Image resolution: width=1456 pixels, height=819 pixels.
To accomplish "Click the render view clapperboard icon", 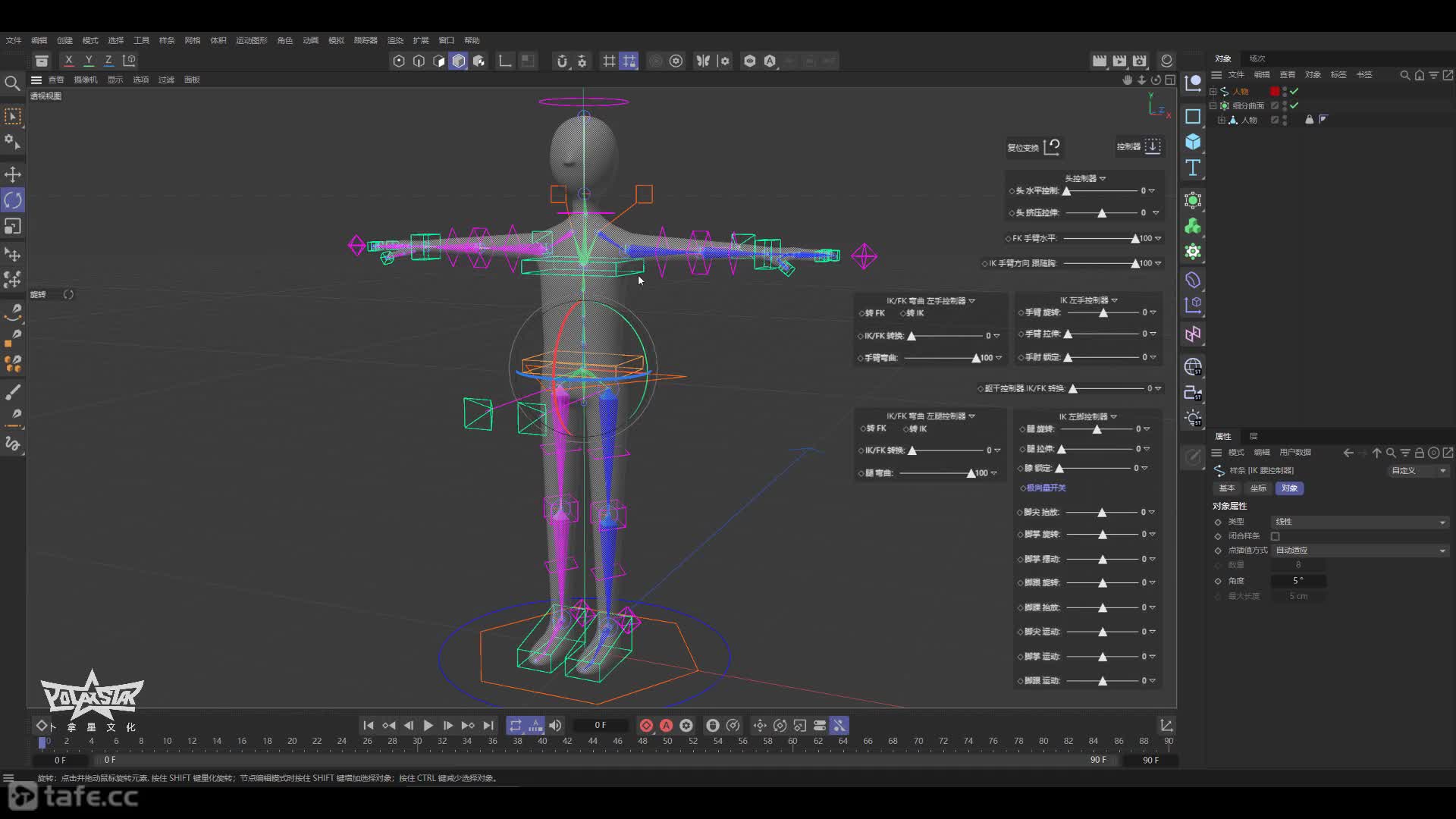I will [1100, 61].
